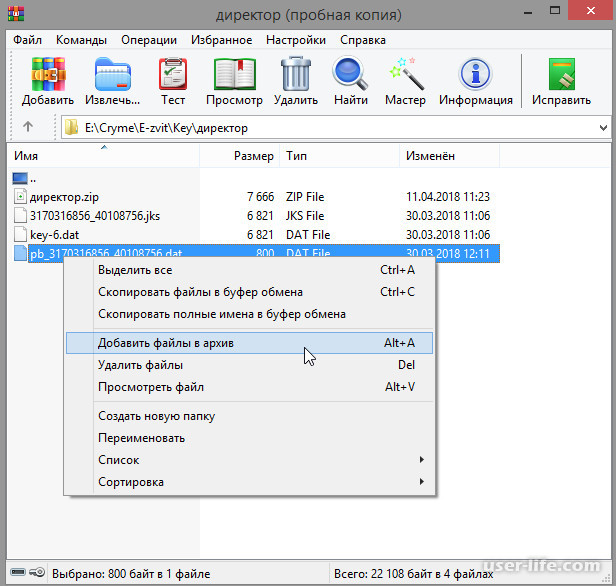Open the Найти (Find) magnifier tool
Screen dimensions: 616x586
pyautogui.click(x=350, y=73)
